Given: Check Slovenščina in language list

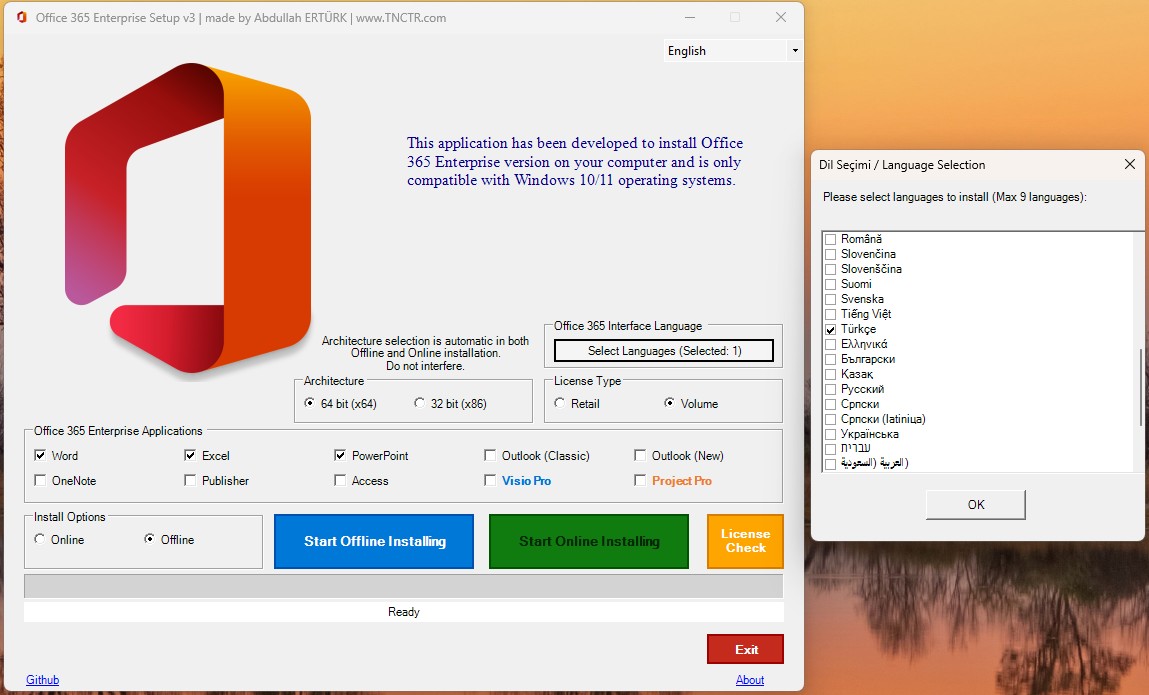Looking at the screenshot, I should click(x=830, y=269).
